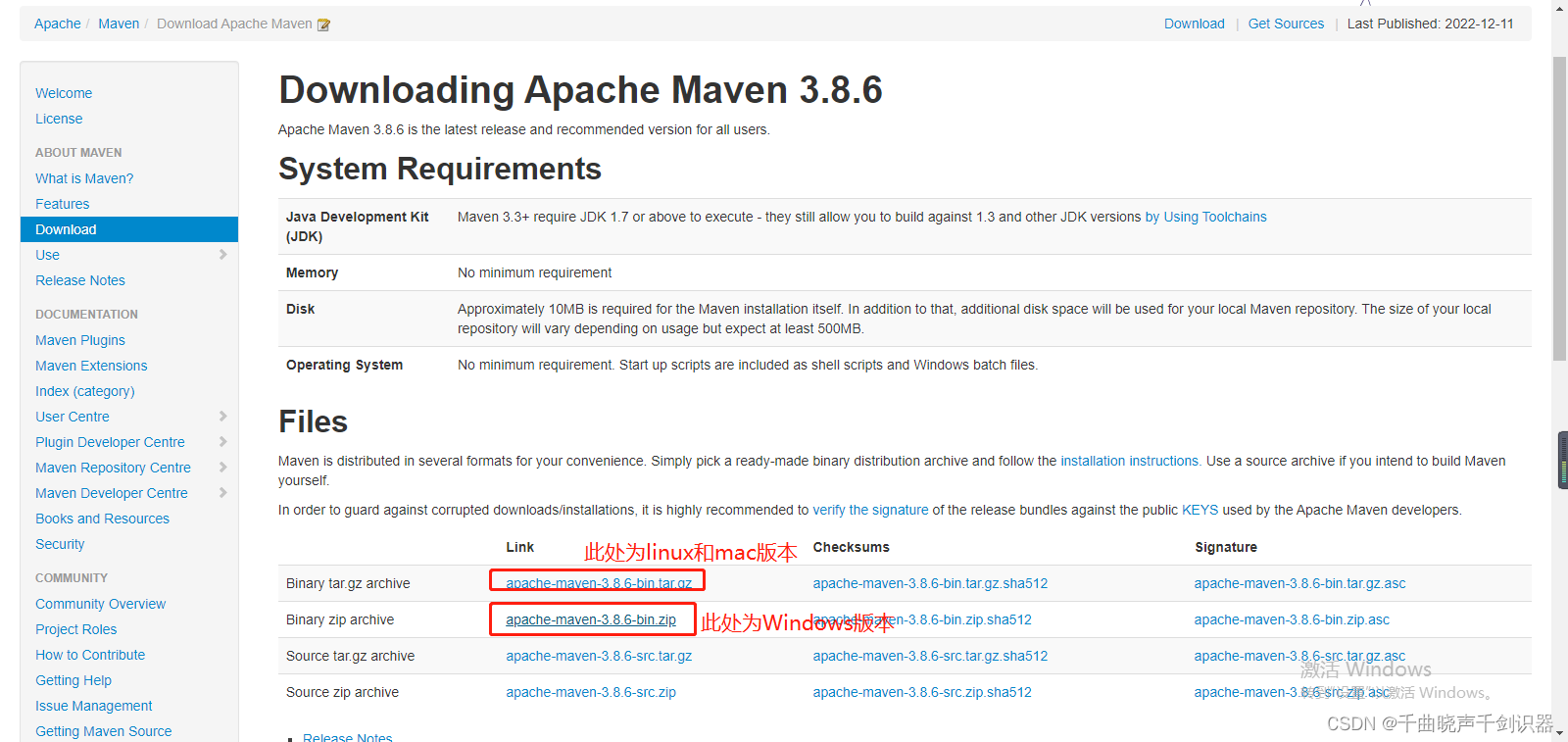Open License in sidebar
Viewport: 1568px width, 742px height.
coord(59,119)
